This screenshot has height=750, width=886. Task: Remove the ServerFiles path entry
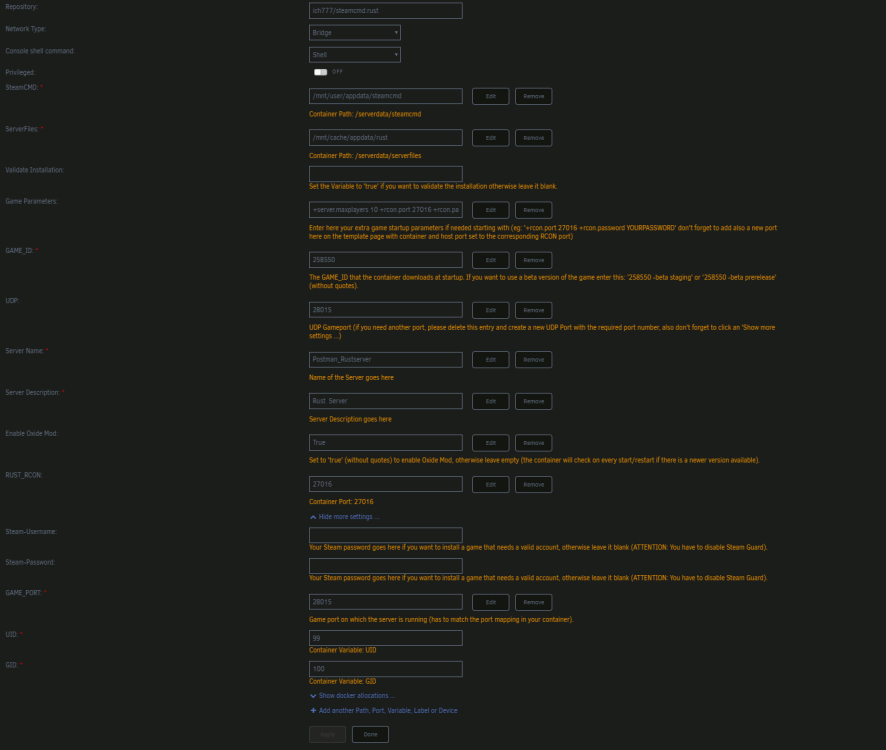(533, 138)
